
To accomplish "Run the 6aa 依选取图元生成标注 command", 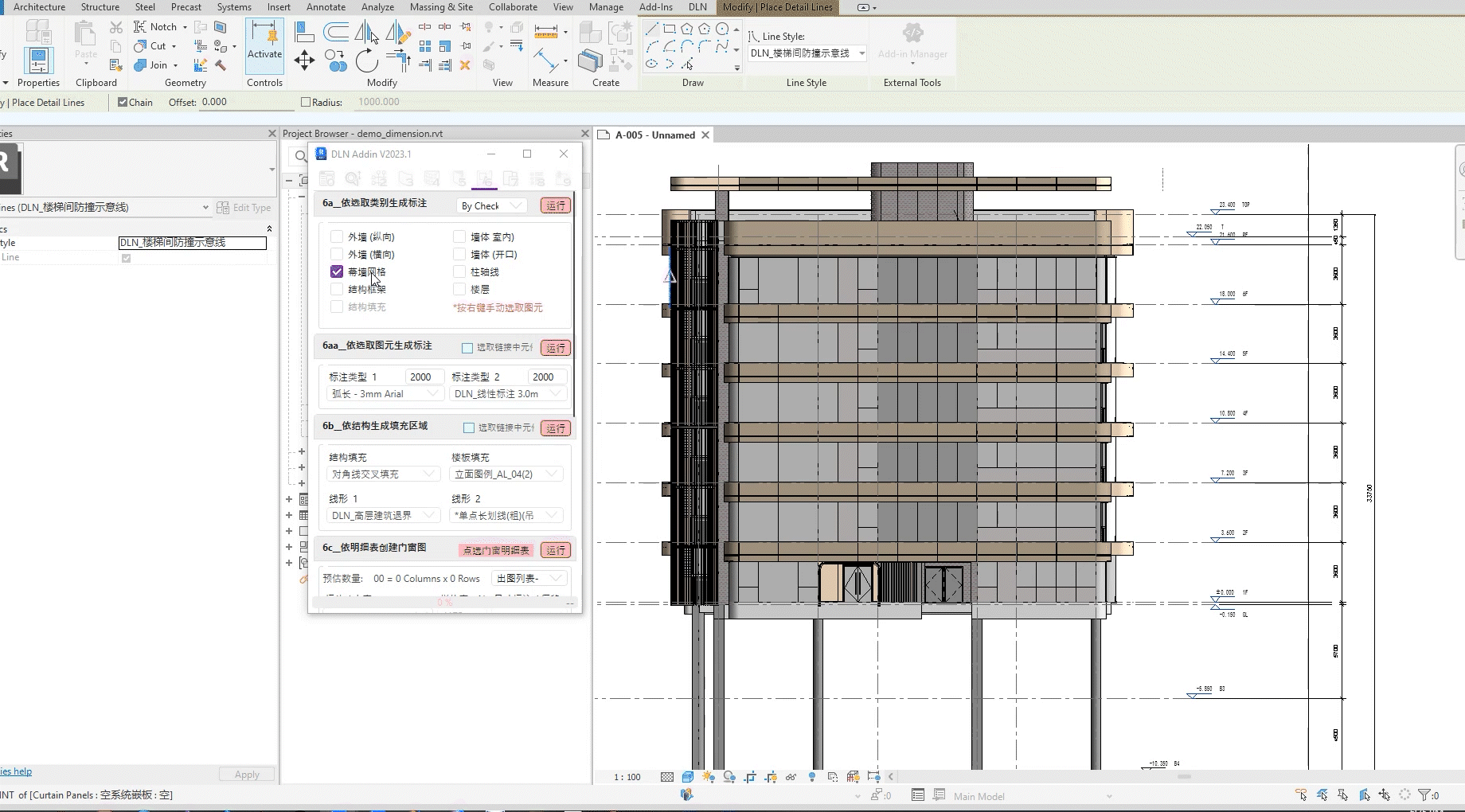I will point(556,348).
